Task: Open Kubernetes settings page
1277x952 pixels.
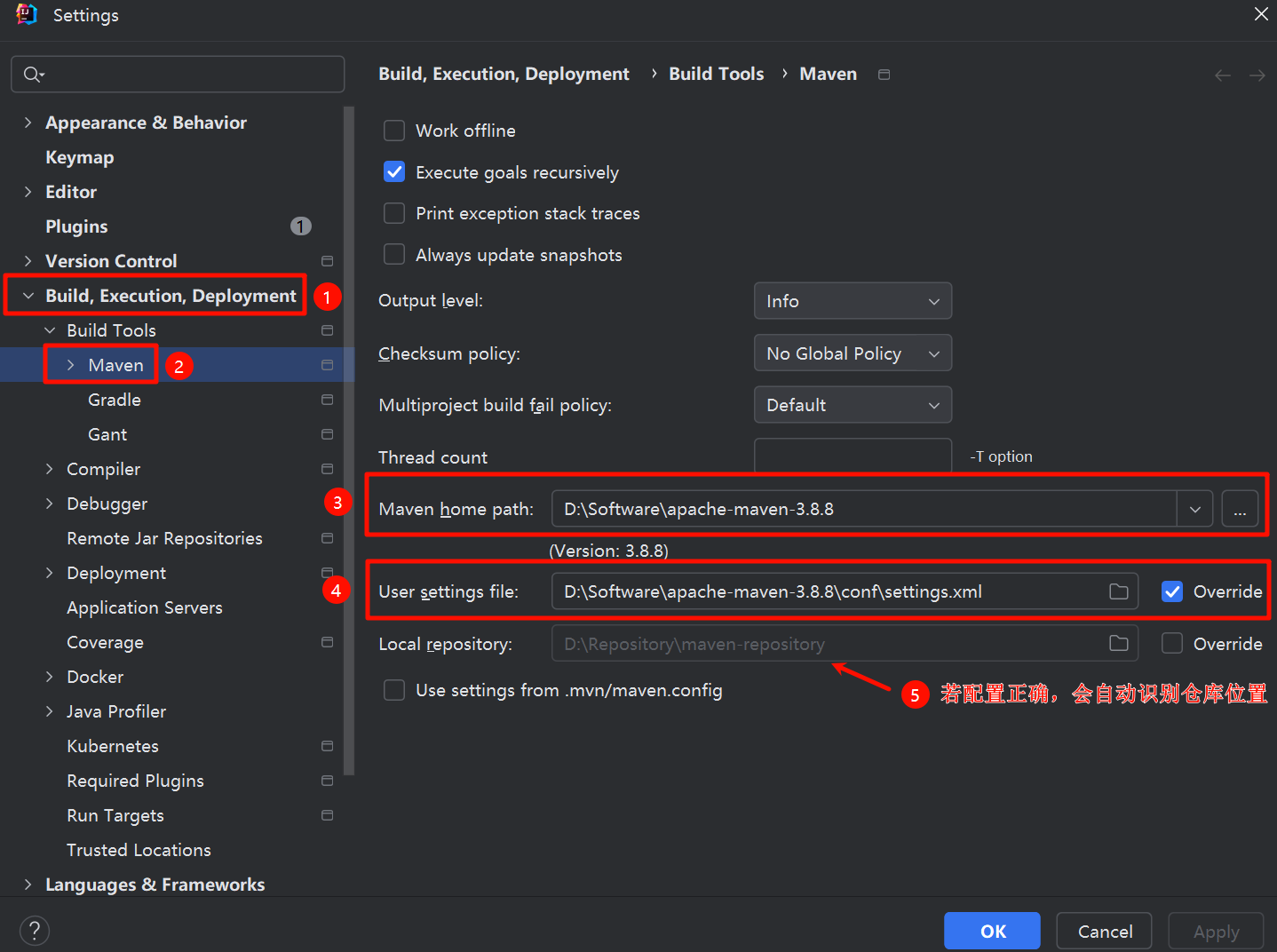Action: pyautogui.click(x=113, y=746)
